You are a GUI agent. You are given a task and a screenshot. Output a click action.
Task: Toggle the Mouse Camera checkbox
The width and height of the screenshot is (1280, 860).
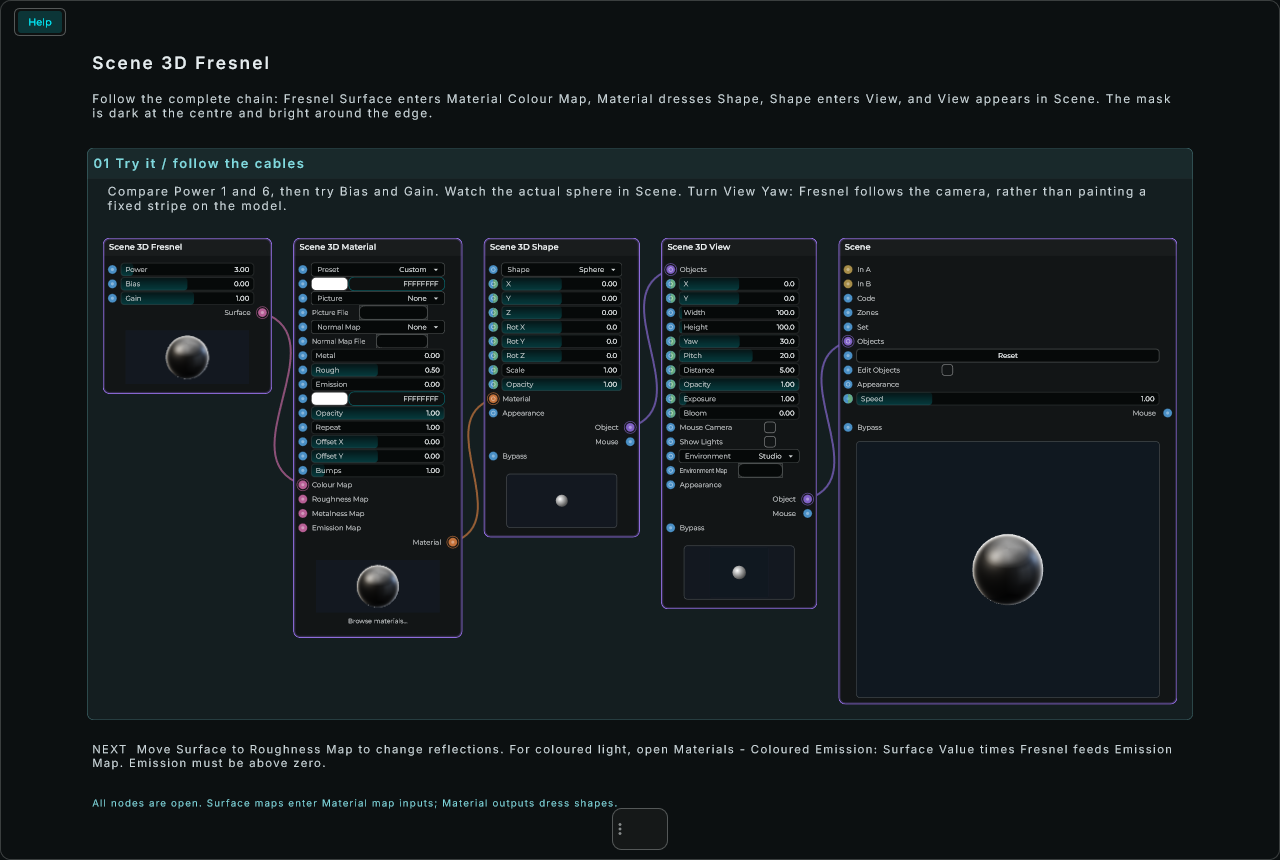770,427
